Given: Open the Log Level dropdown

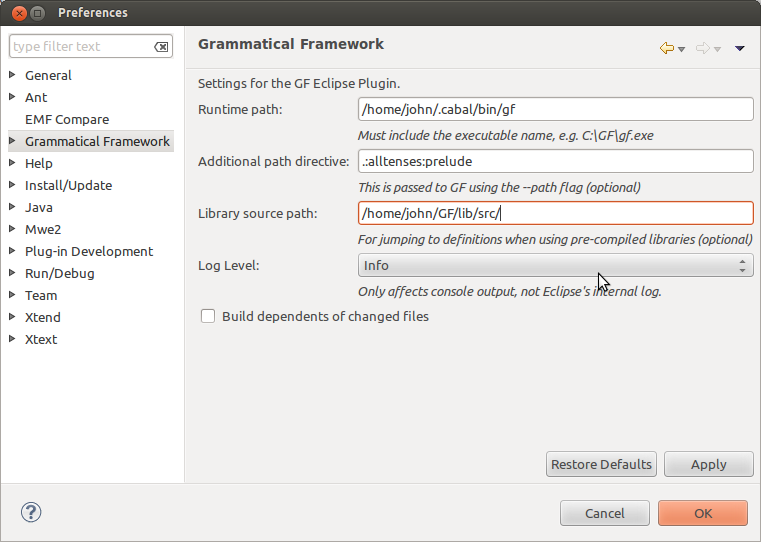Looking at the screenshot, I should (555, 265).
